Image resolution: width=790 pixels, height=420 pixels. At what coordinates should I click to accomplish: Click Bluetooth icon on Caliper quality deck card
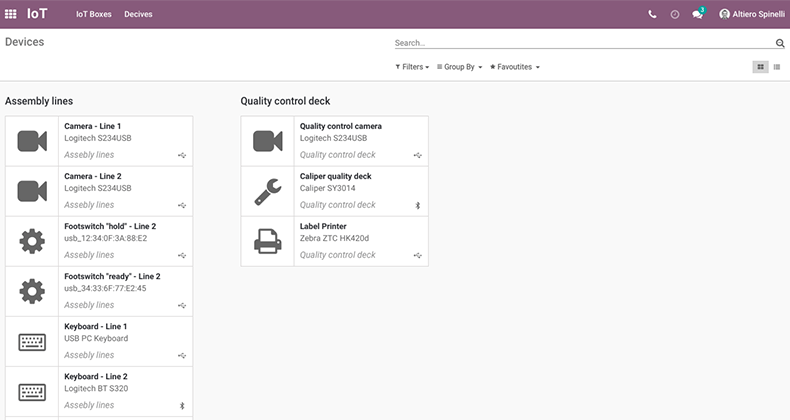click(418, 205)
